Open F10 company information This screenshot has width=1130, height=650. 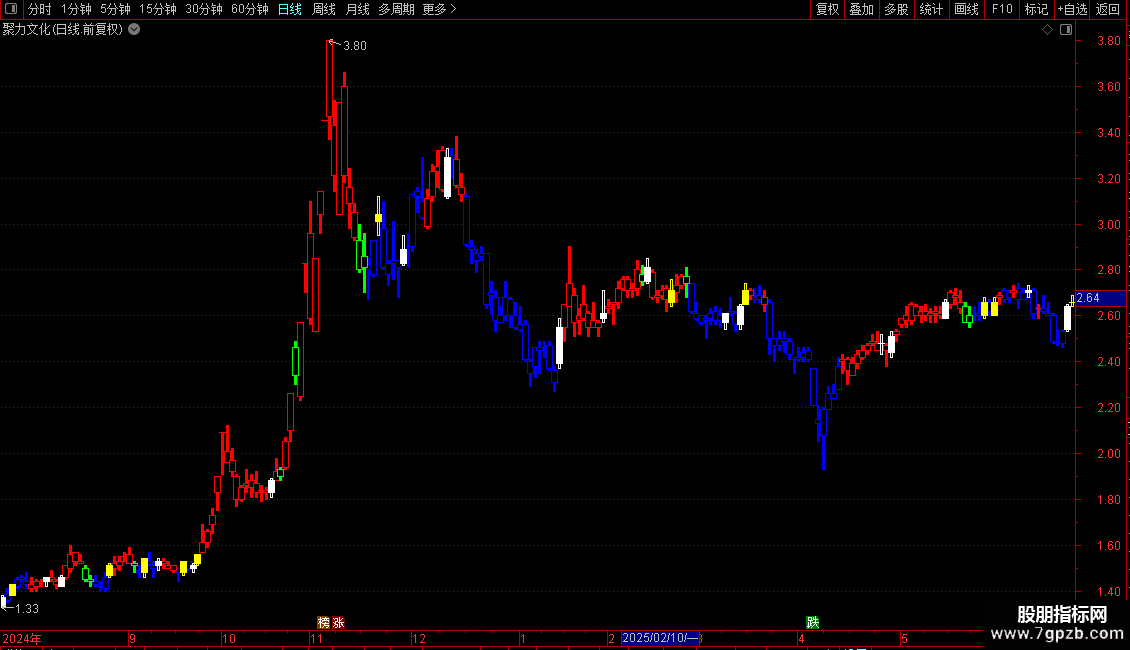(x=1002, y=9)
